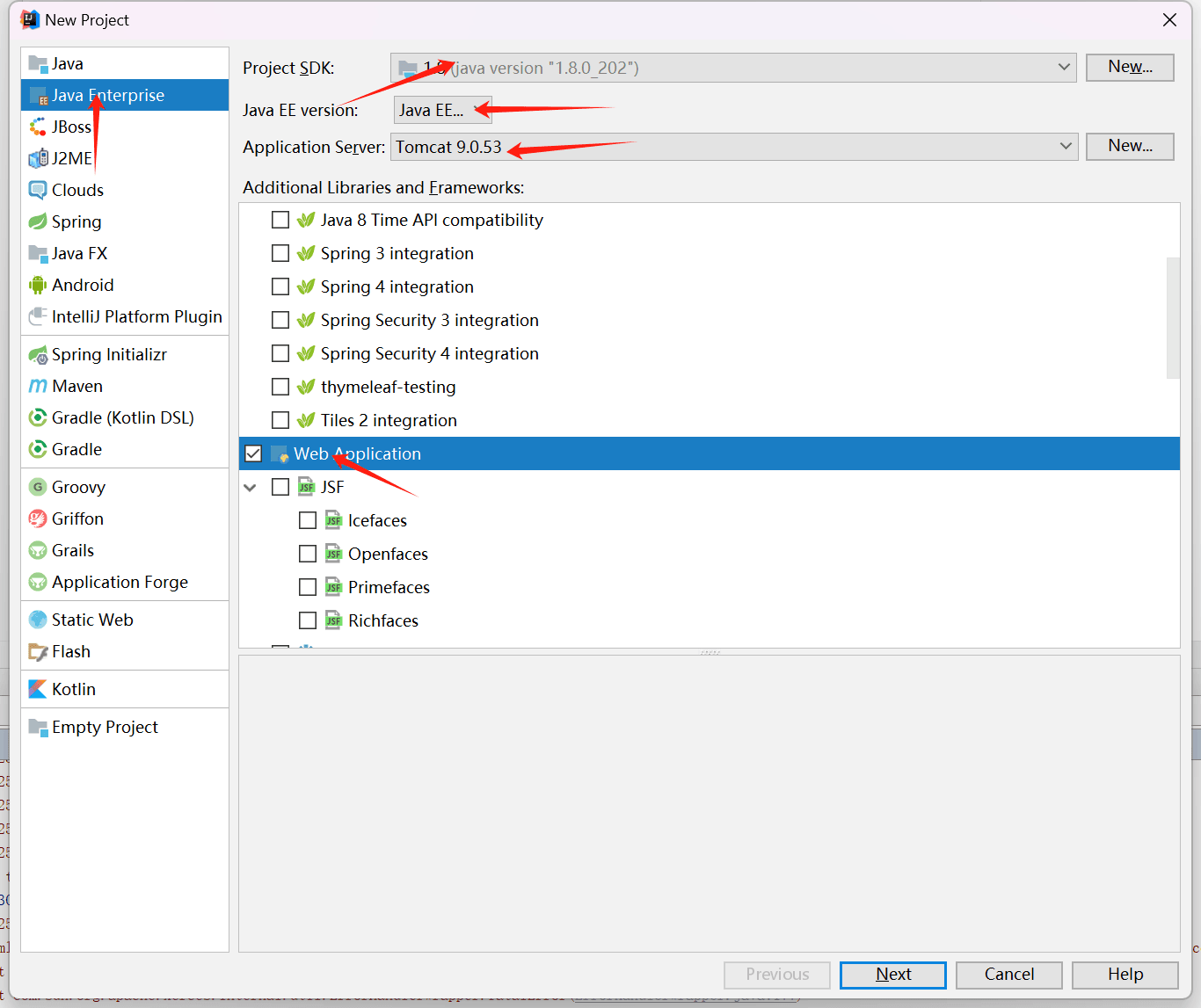Check Spring Security 4 integration
The height and width of the screenshot is (1008, 1201).
[x=280, y=353]
